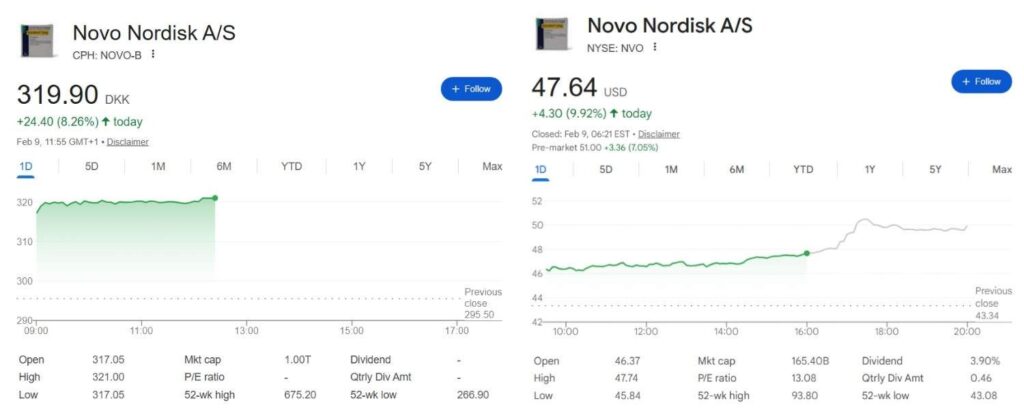Click the Novo Nordisk logo thumbnail on NYSE panel

click(x=554, y=36)
